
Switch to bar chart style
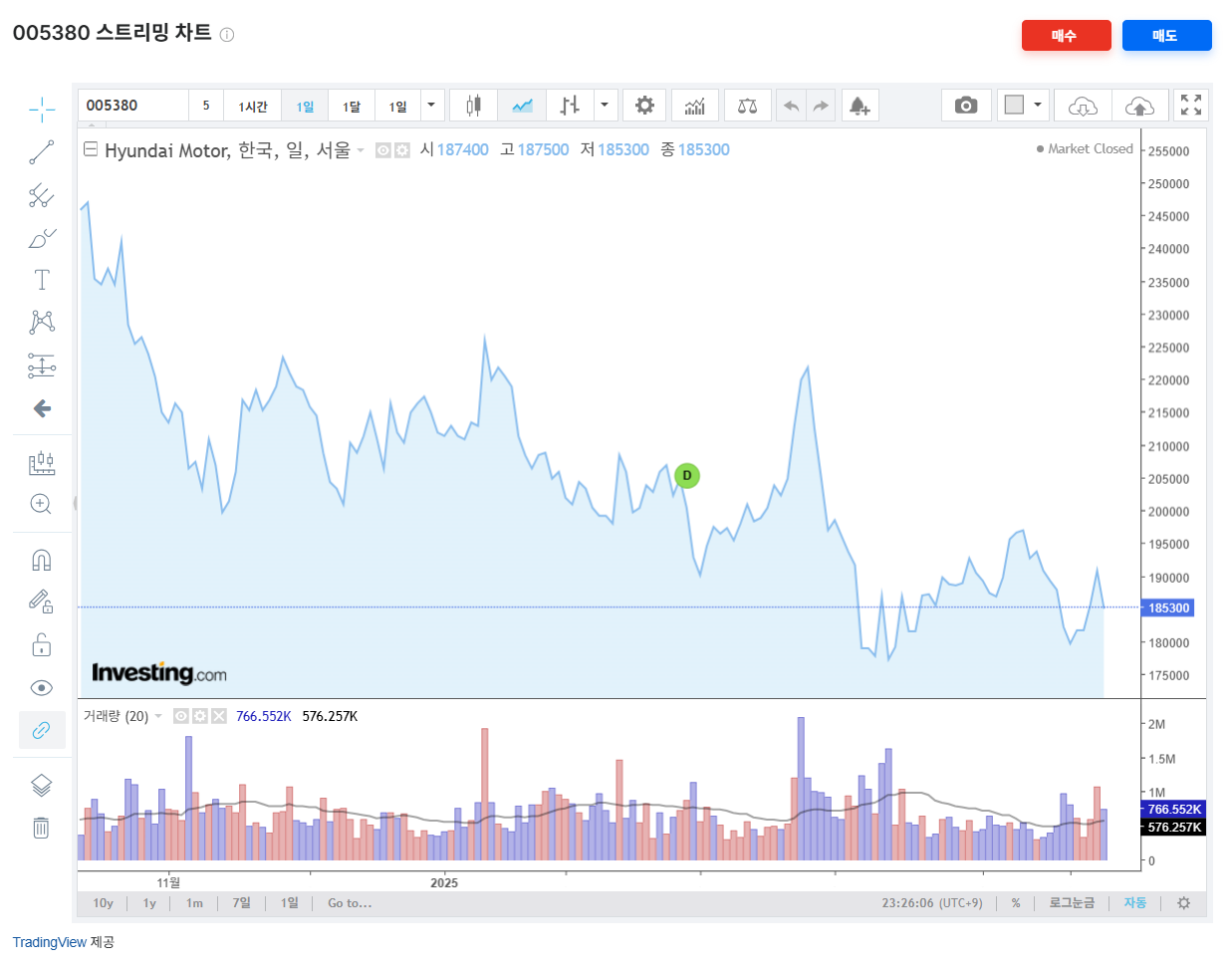(570, 106)
